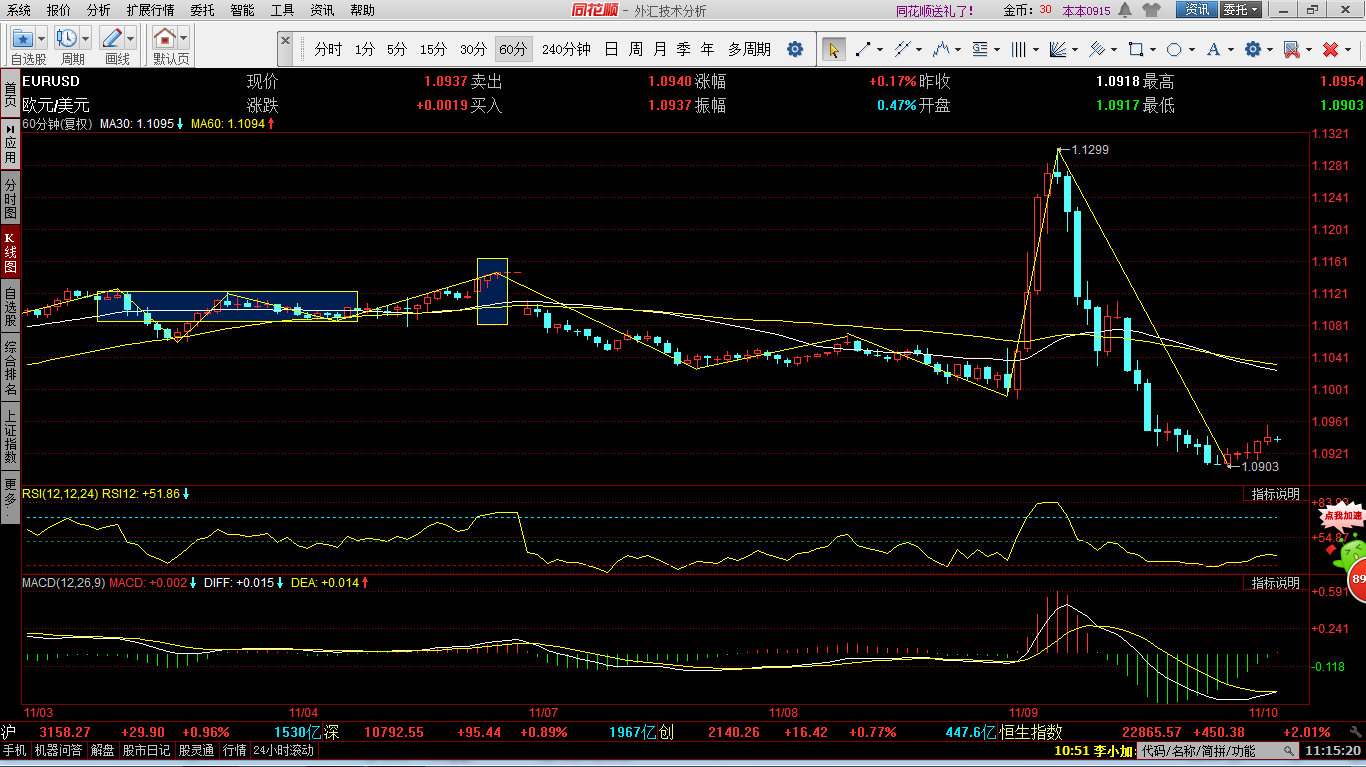Switch to 15分 period
This screenshot has width=1366, height=767.
433,49
